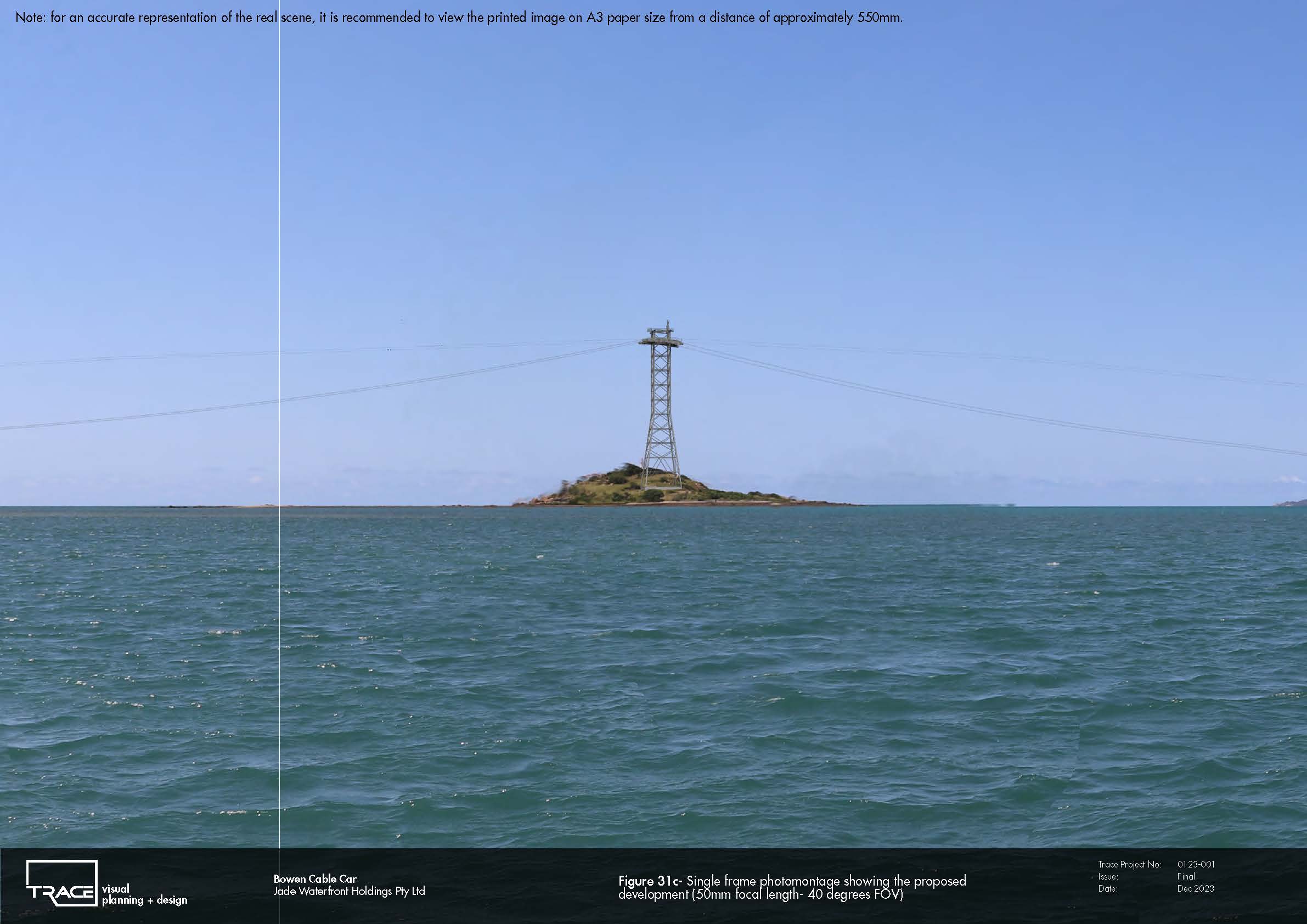Select the 'Final' issue value
1307x924 pixels.
pyautogui.click(x=1186, y=877)
